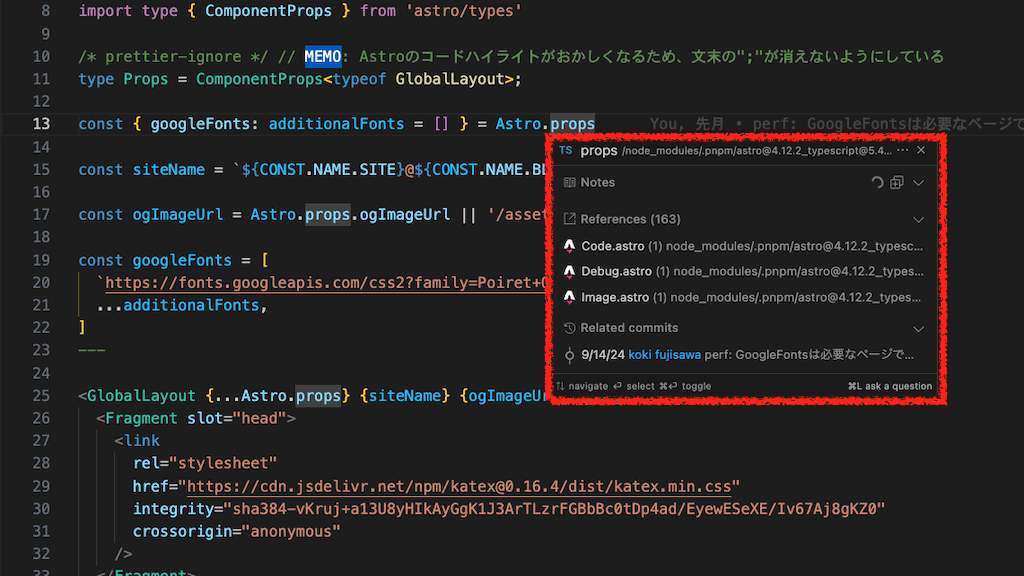Open the Debug.astro reference
The width and height of the screenshot is (1024, 576).
743,272
